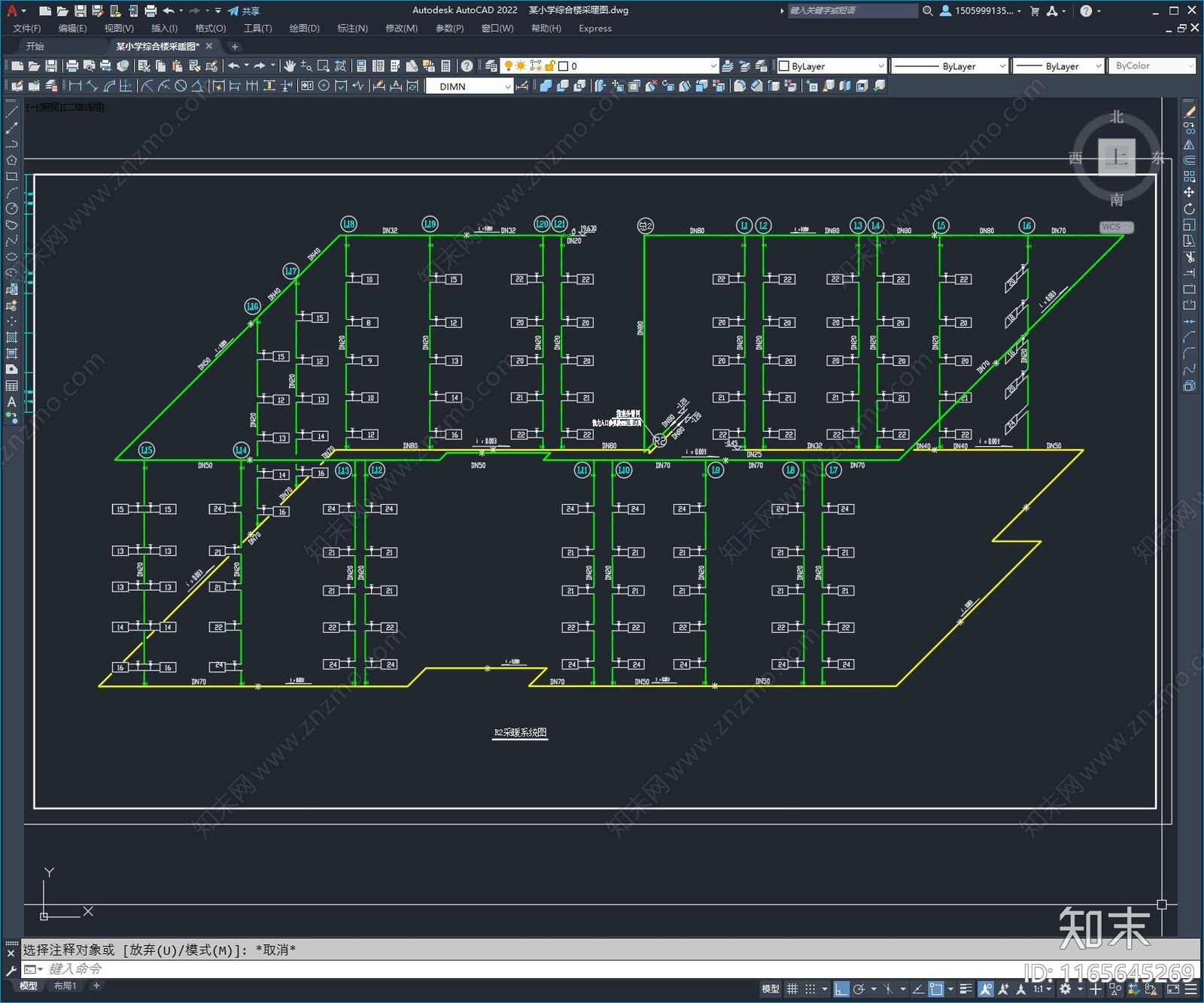Open the ByLayer linetype dropdown
The height and width of the screenshot is (1003, 1204).
[950, 66]
